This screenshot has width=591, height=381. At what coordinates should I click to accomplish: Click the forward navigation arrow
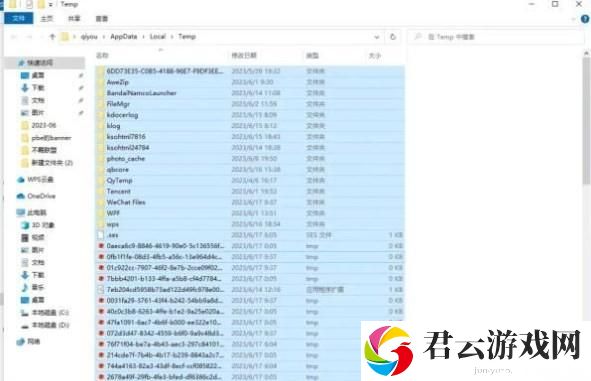[x=29, y=37]
